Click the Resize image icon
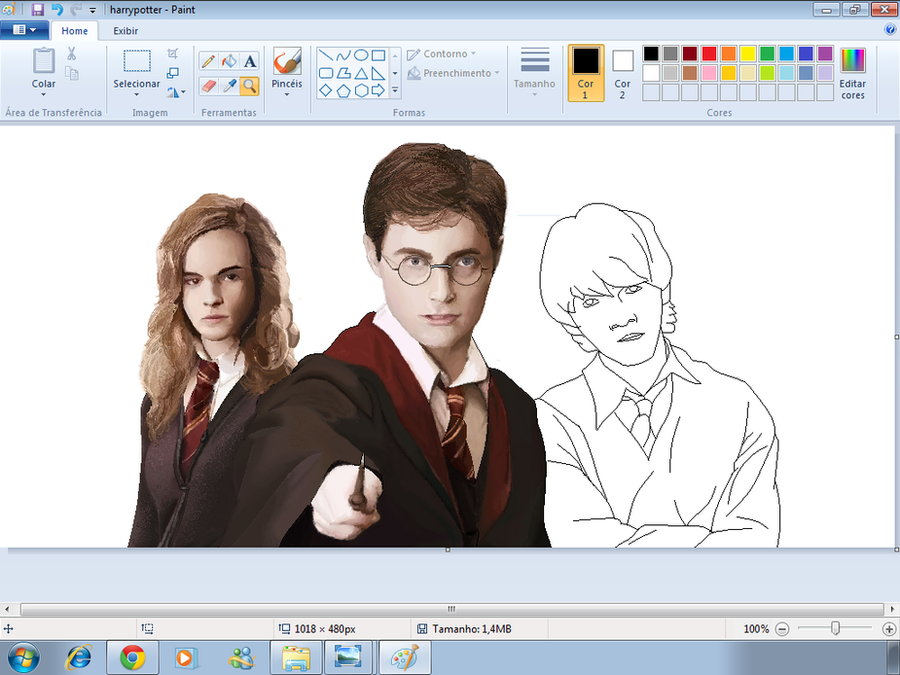This screenshot has height=675, width=900. click(173, 73)
